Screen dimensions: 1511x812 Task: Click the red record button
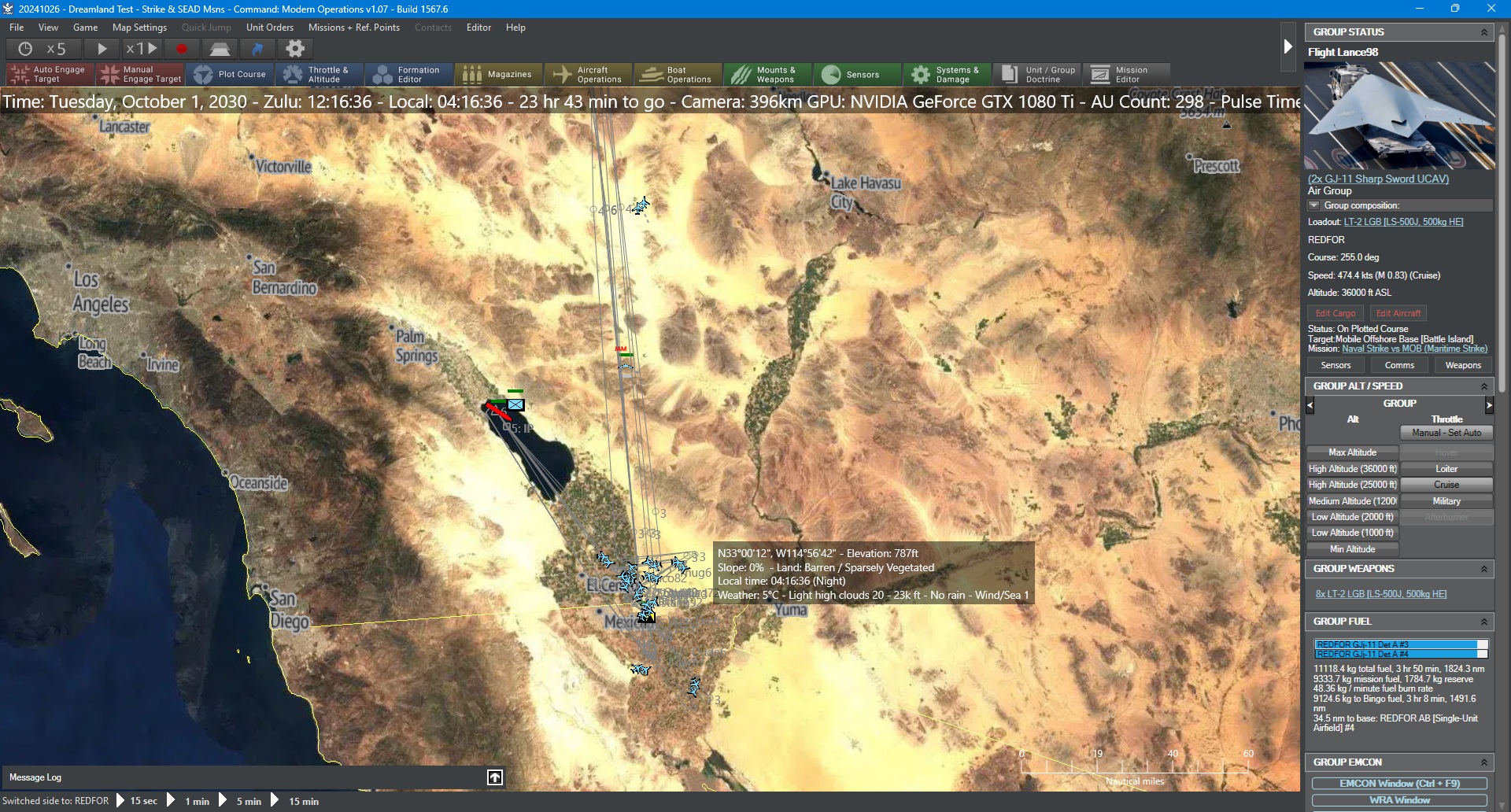(182, 49)
